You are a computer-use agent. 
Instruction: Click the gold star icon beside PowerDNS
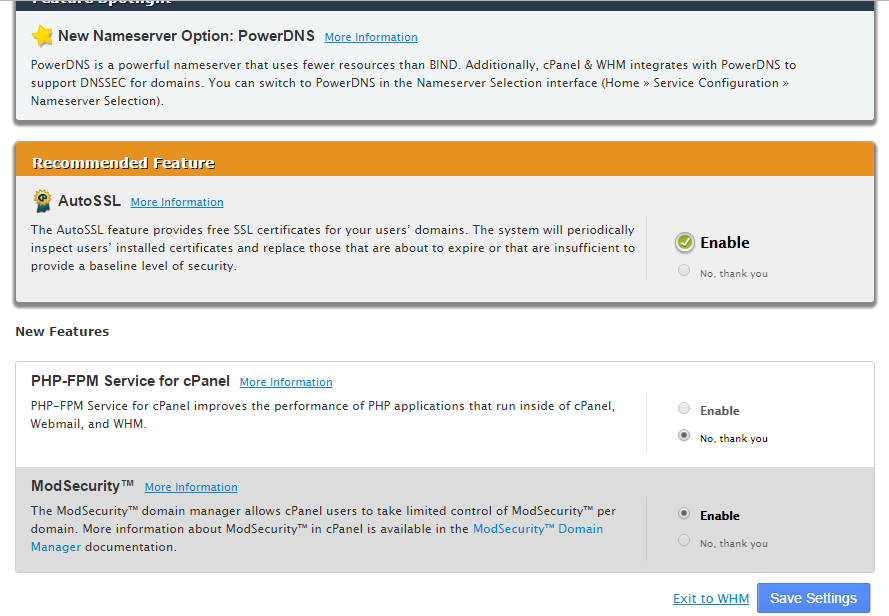point(42,37)
